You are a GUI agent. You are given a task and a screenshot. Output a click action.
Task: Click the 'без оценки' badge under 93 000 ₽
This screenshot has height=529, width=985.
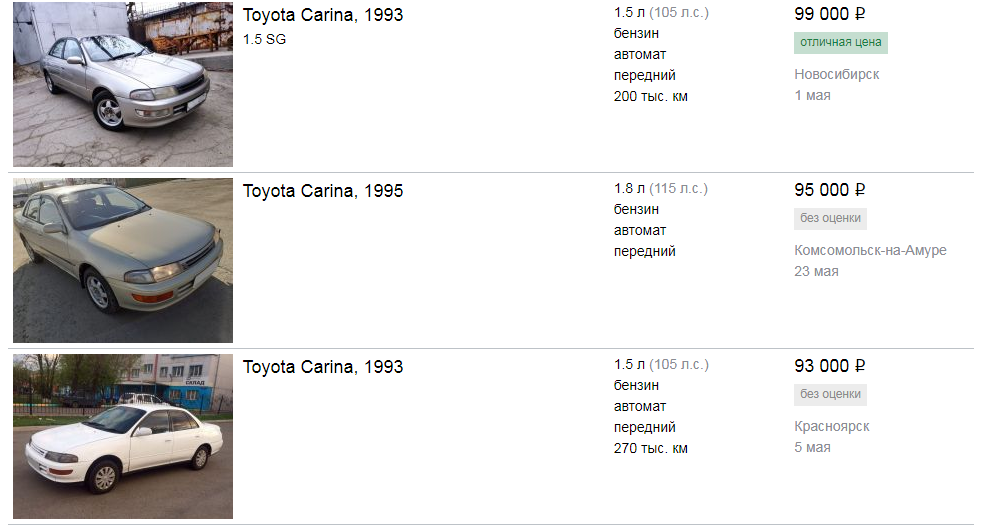[x=830, y=395]
